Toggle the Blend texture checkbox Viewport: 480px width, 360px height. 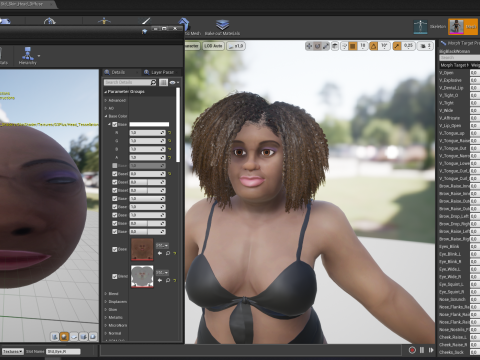[x=115, y=276]
